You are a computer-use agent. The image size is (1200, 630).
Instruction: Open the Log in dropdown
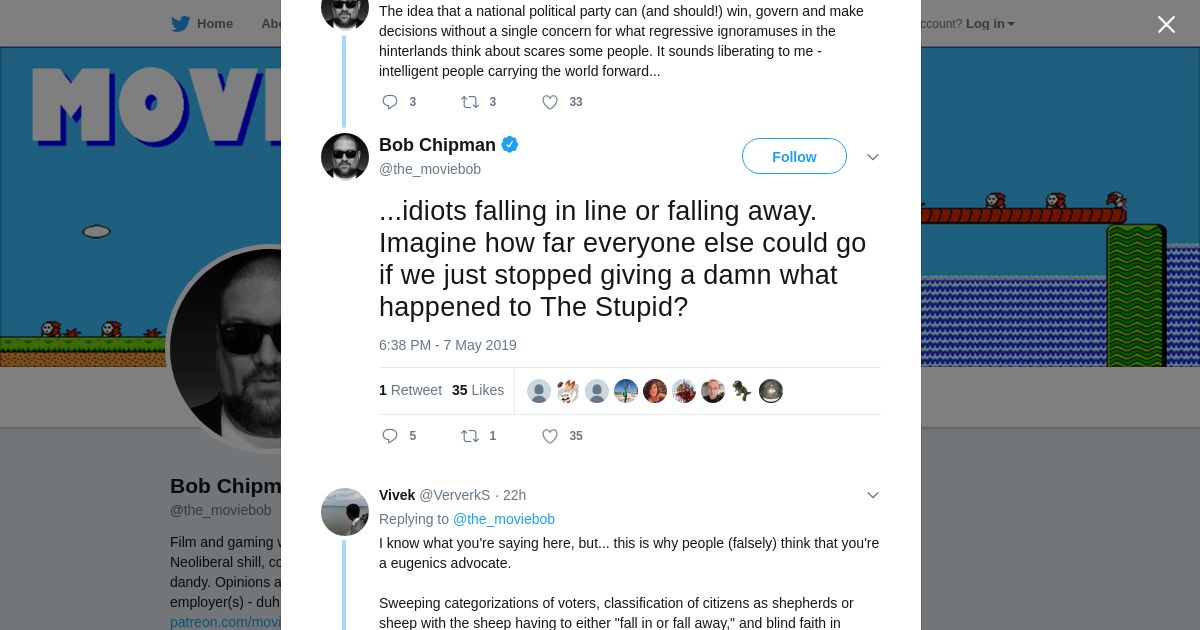pyautogui.click(x=989, y=24)
